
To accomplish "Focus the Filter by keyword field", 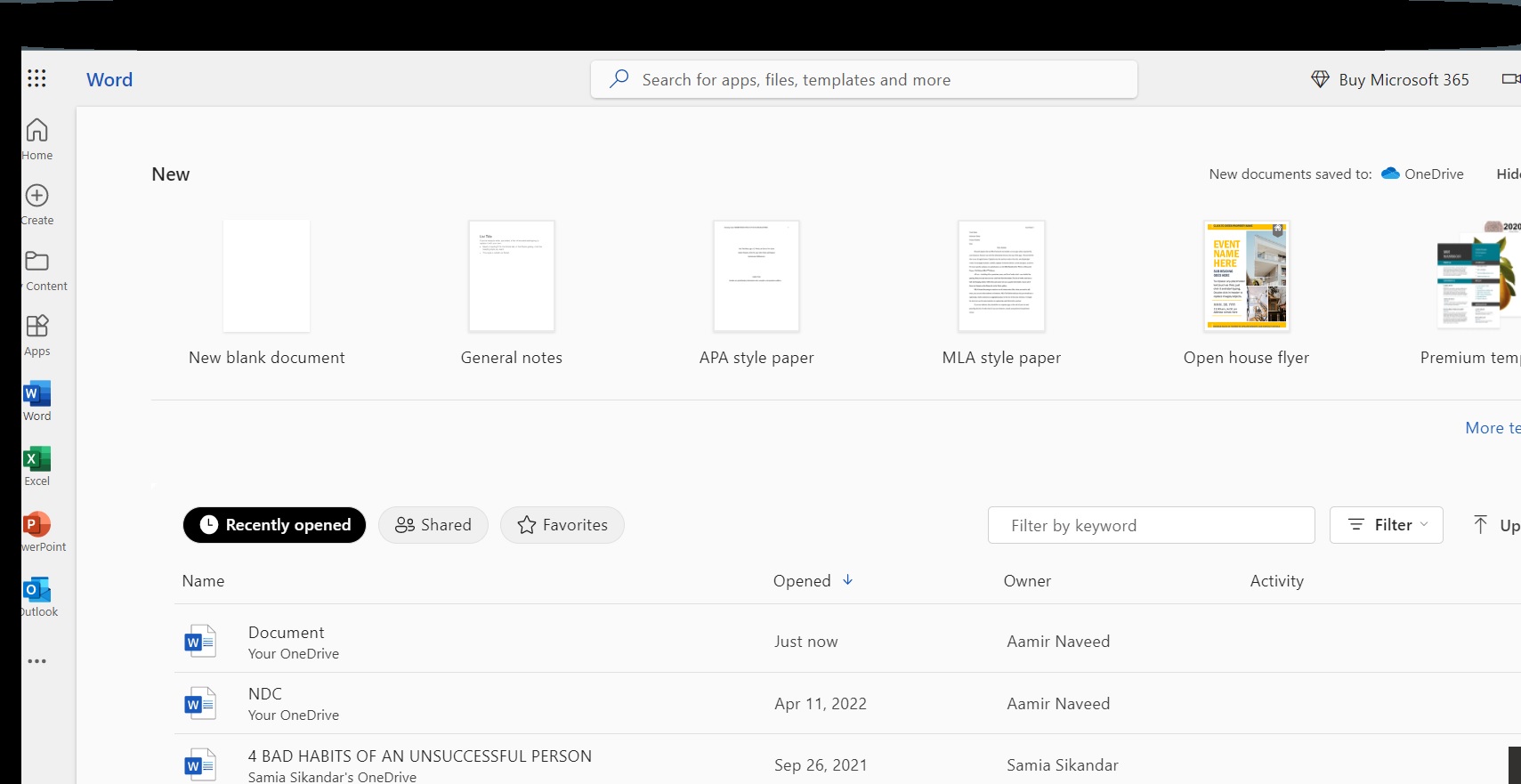I will [x=1152, y=525].
